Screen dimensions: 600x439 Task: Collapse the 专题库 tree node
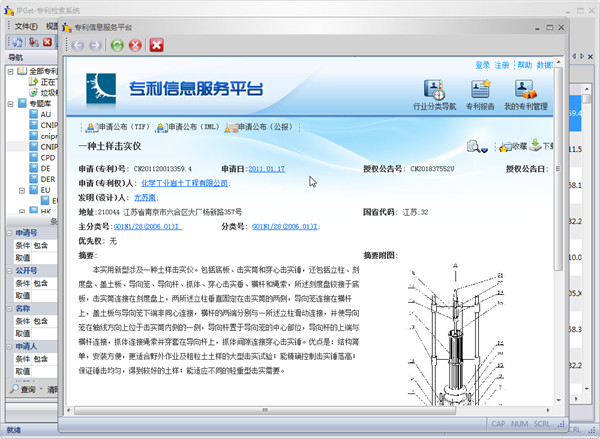click(x=10, y=103)
